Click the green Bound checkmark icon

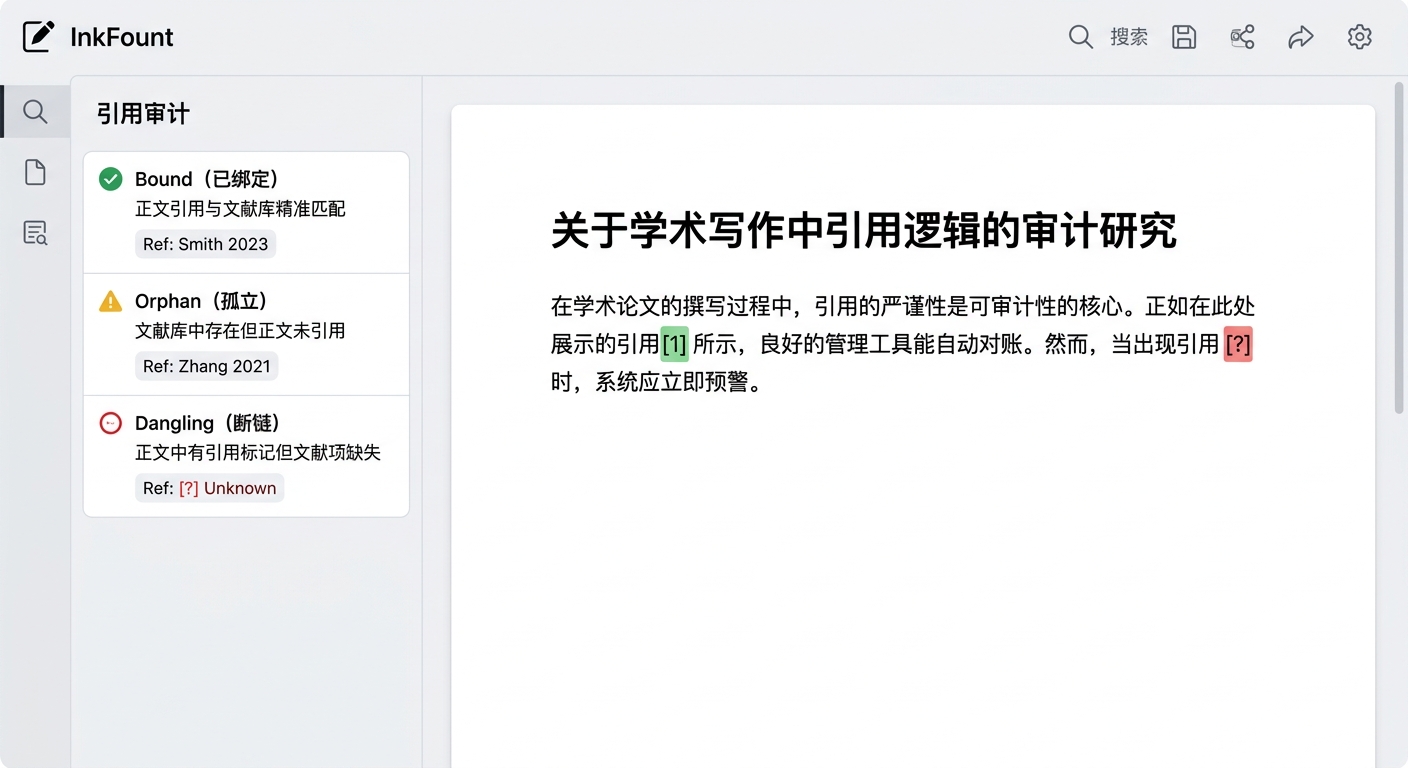click(110, 179)
